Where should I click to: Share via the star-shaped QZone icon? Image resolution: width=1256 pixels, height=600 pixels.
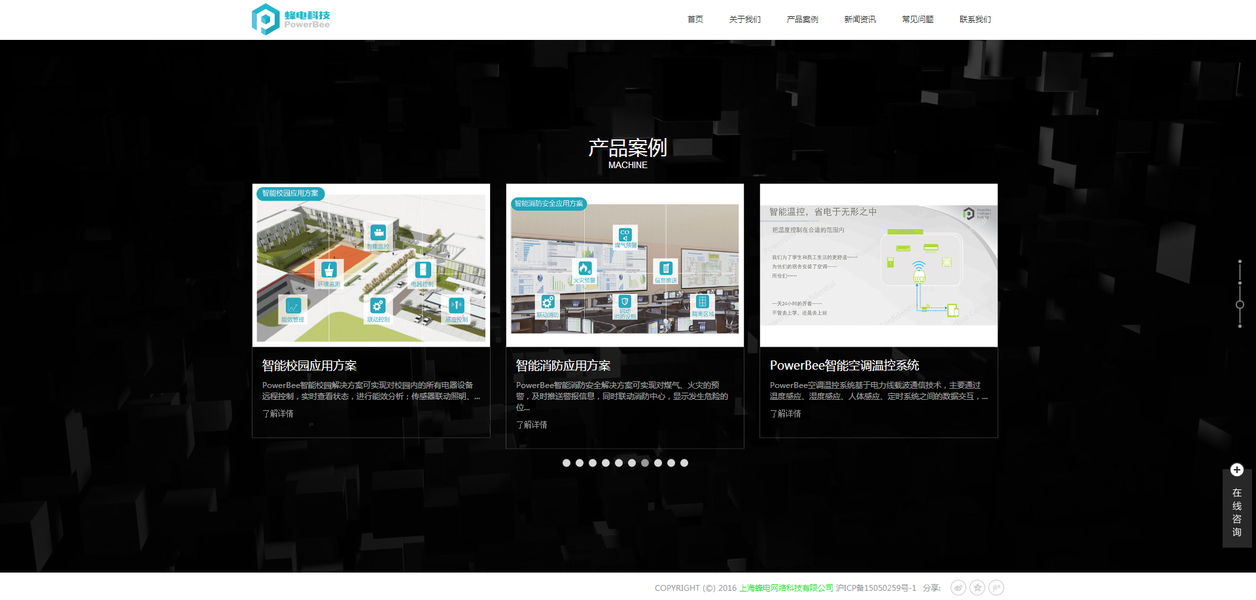point(977,588)
